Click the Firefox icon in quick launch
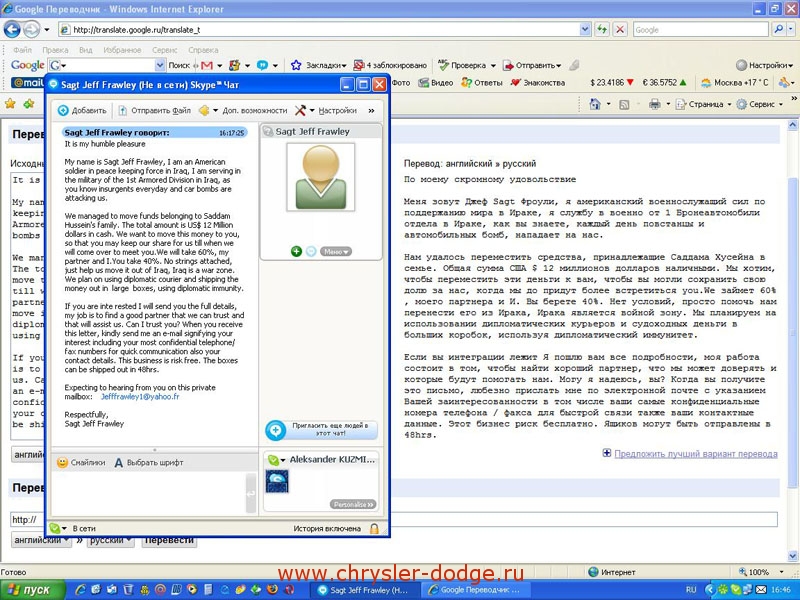The height and width of the screenshot is (600, 800). [272, 590]
